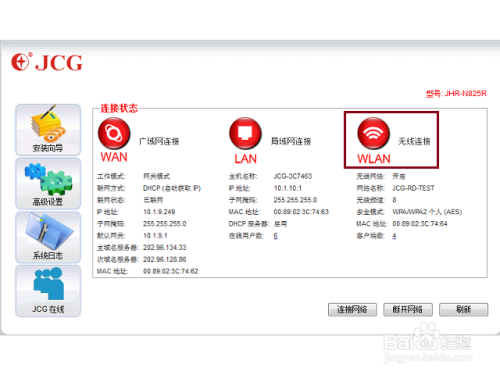Select the DHCP 服务器 status value

(280, 224)
